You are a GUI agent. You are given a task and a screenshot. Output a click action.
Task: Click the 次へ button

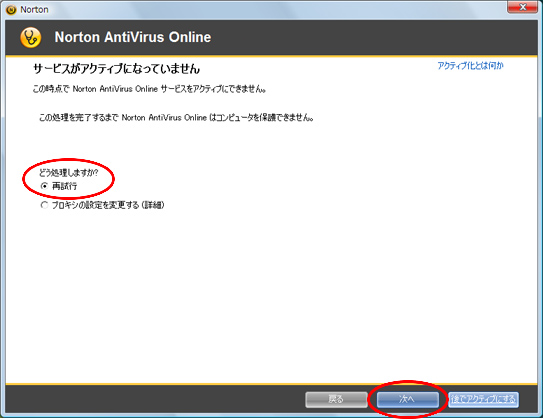click(408, 400)
